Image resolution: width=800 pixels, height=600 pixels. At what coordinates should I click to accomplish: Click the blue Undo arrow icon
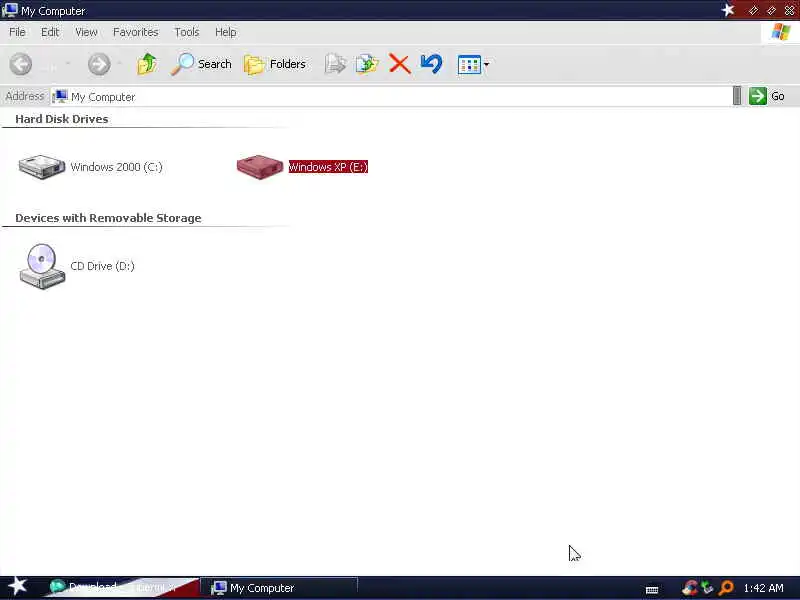coord(431,64)
